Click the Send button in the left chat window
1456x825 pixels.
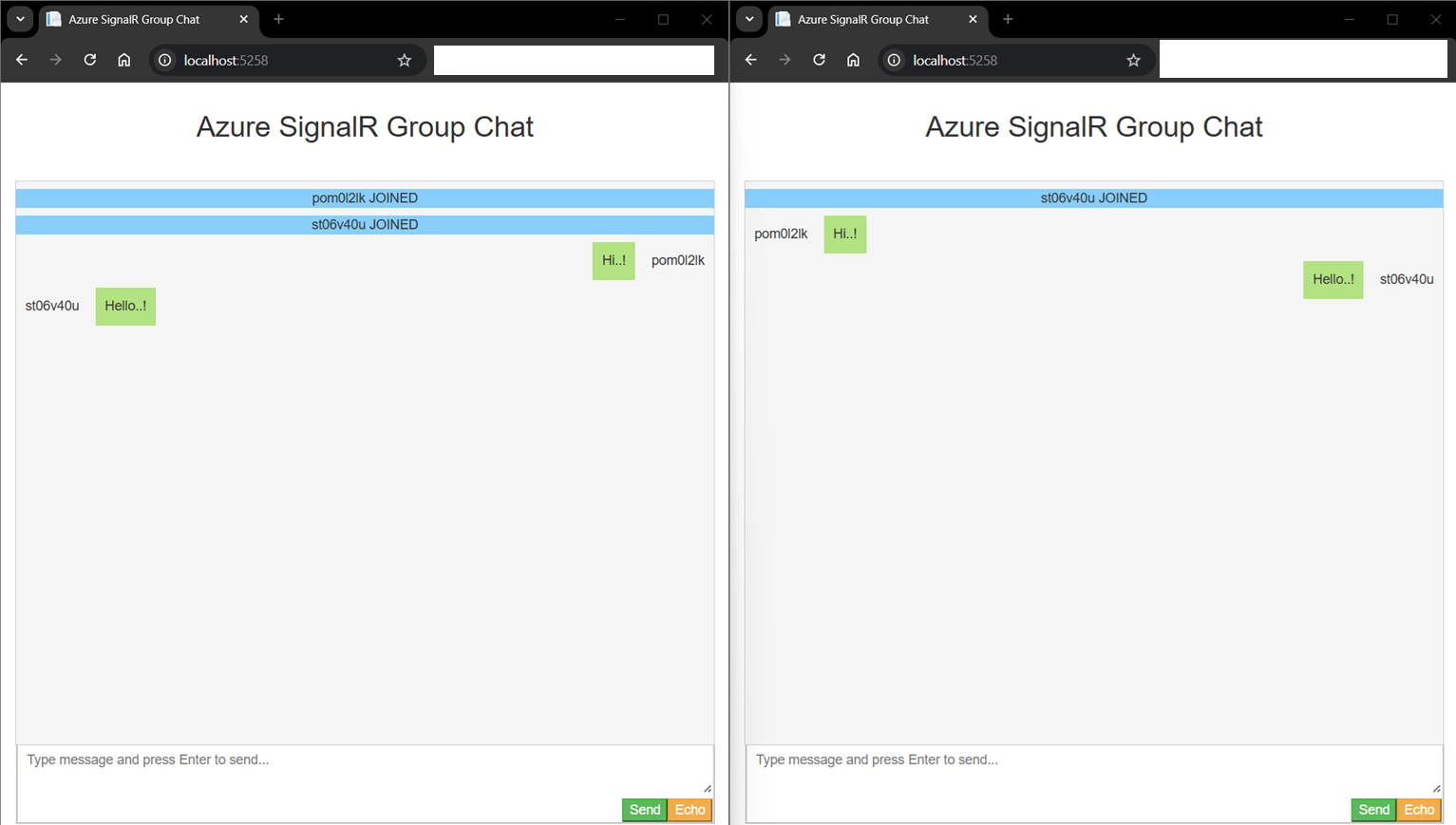tap(645, 810)
